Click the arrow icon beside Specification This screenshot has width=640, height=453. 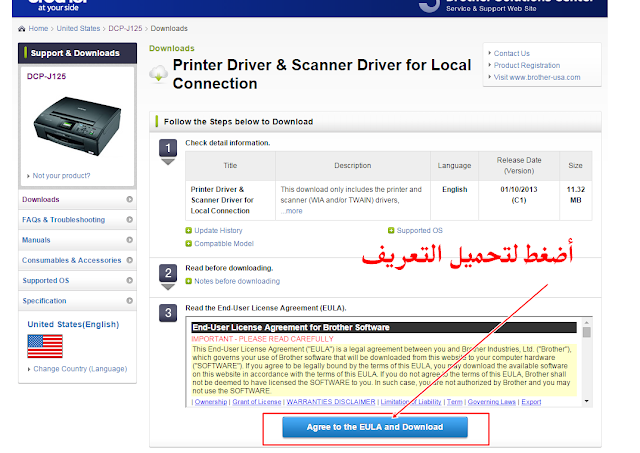[x=129, y=301]
